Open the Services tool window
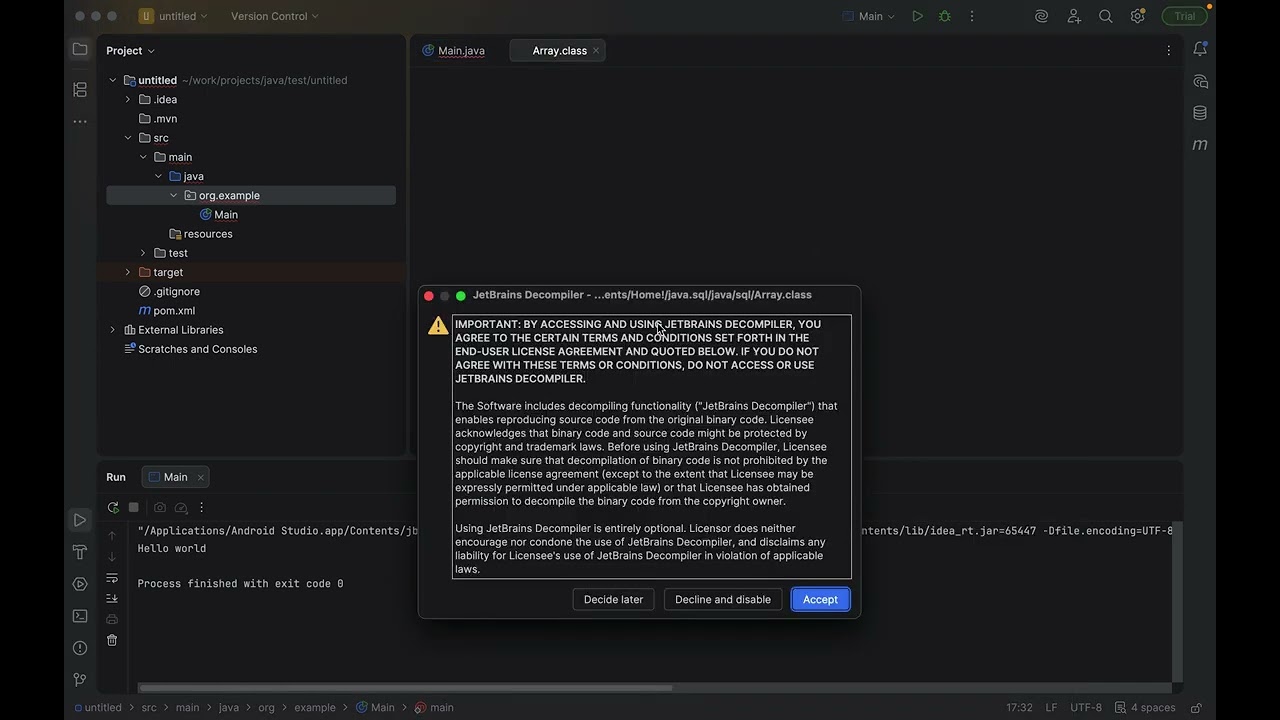The width and height of the screenshot is (1280, 720). [80, 584]
